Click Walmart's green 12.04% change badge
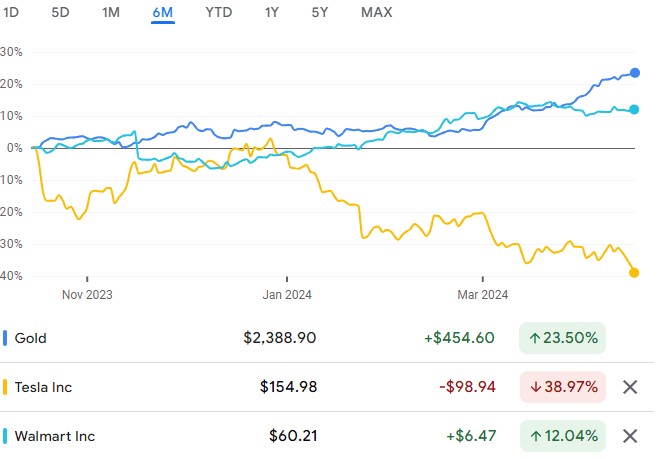This screenshot has height=459, width=658. tap(562, 436)
